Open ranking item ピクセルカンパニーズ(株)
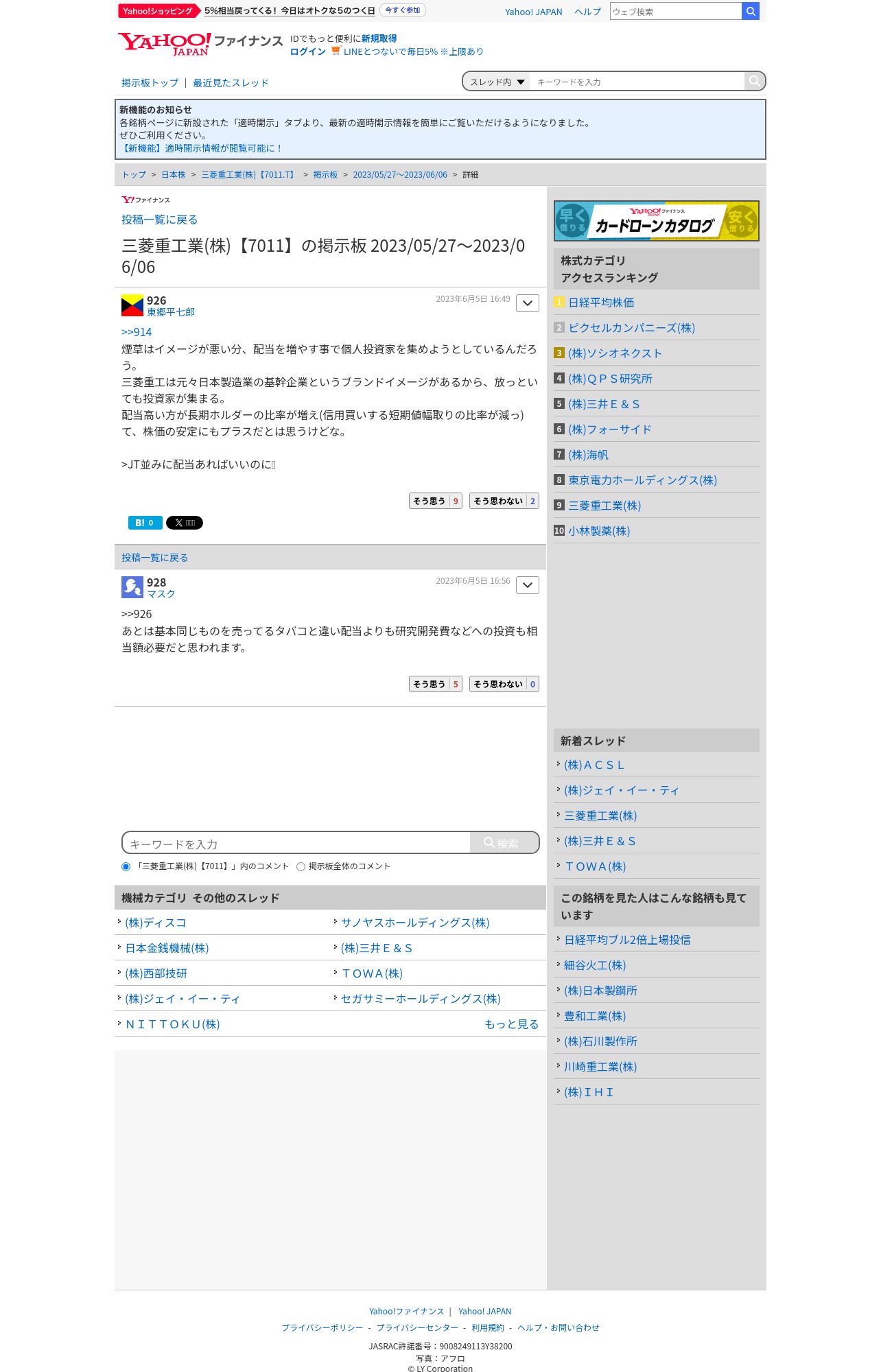Image resolution: width=881 pixels, height=1372 pixels. click(631, 328)
